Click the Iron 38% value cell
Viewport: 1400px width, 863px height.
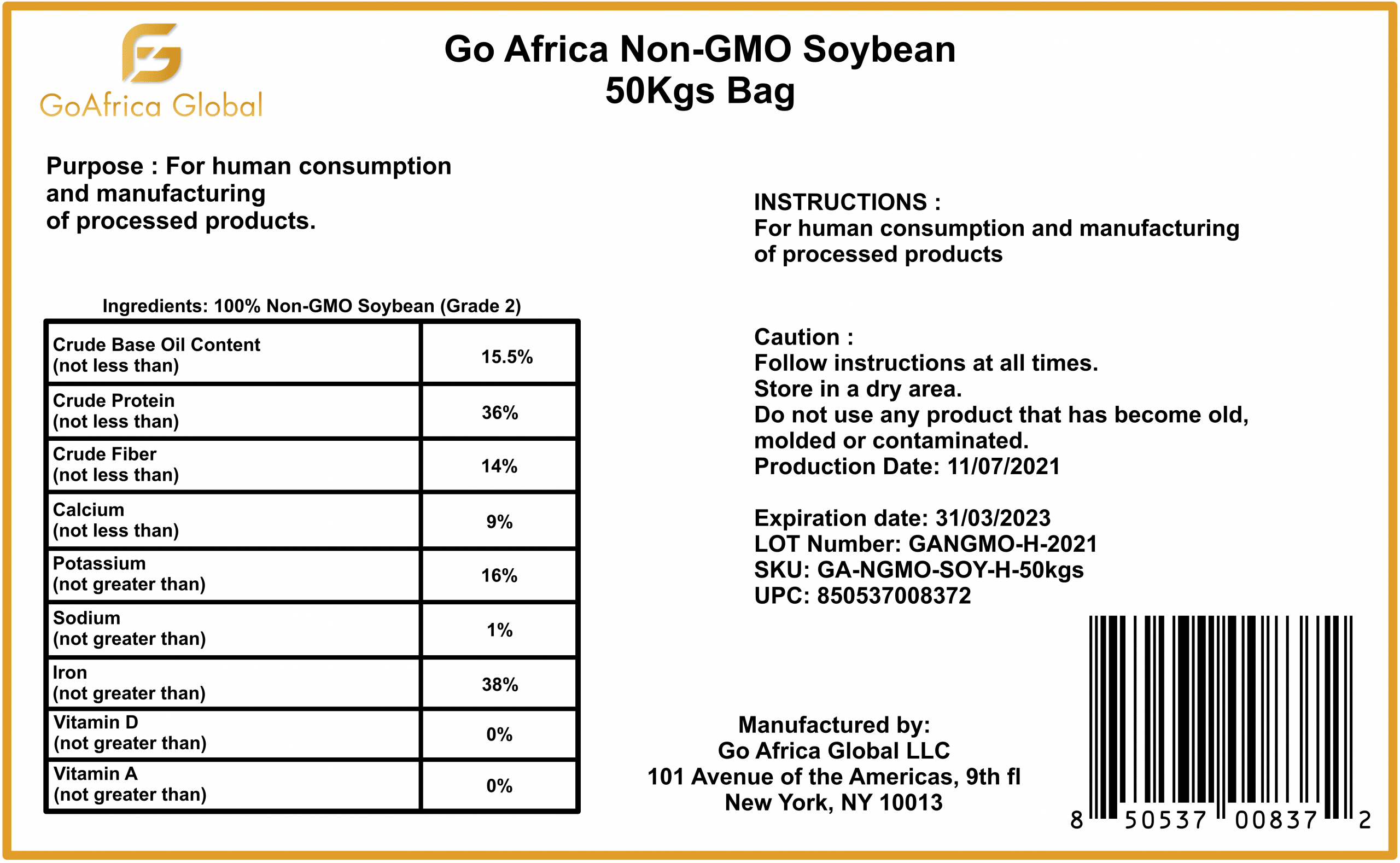[499, 684]
